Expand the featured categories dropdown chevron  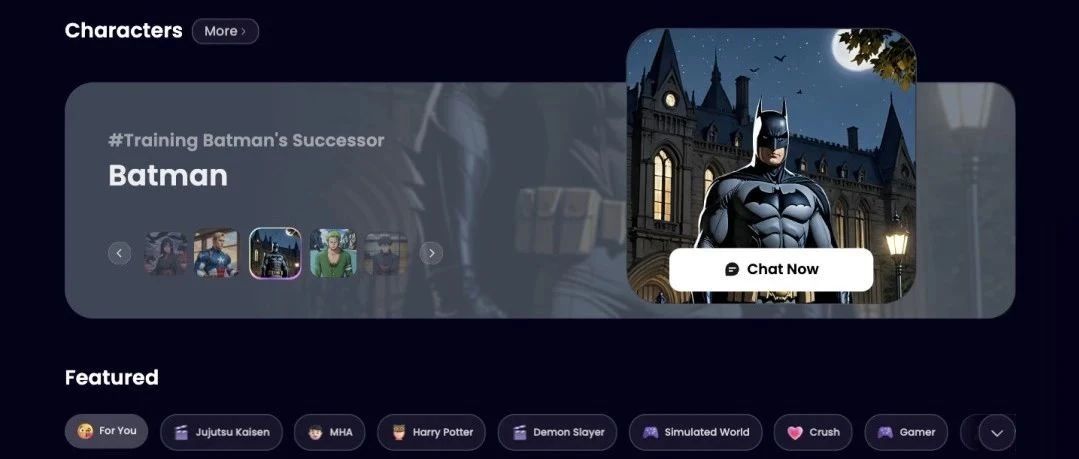(996, 432)
